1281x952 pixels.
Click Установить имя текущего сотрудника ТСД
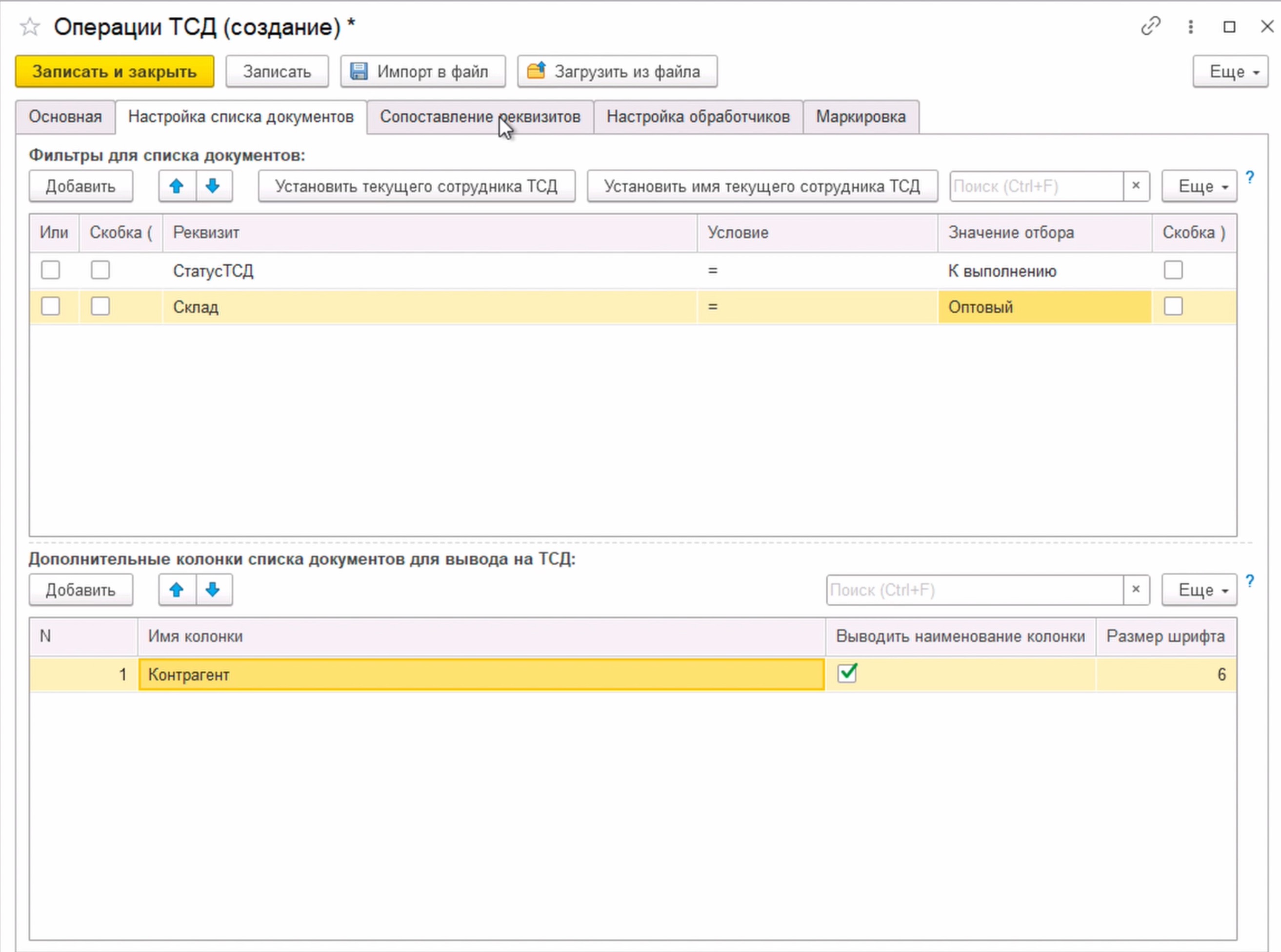point(762,186)
